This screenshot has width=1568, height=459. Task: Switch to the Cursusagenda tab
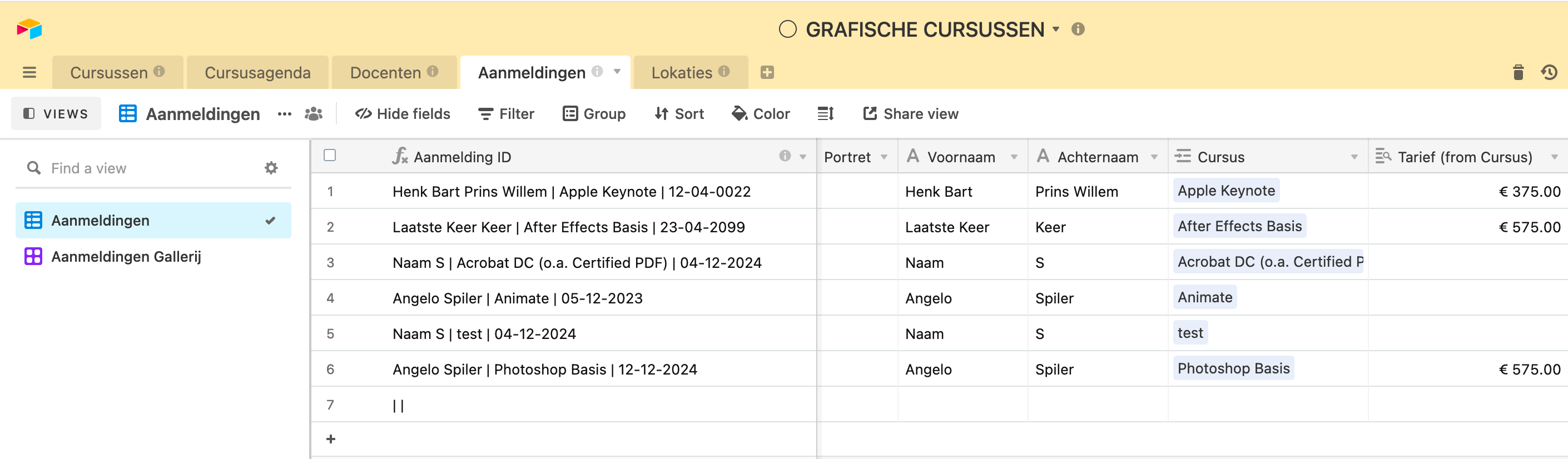click(257, 73)
